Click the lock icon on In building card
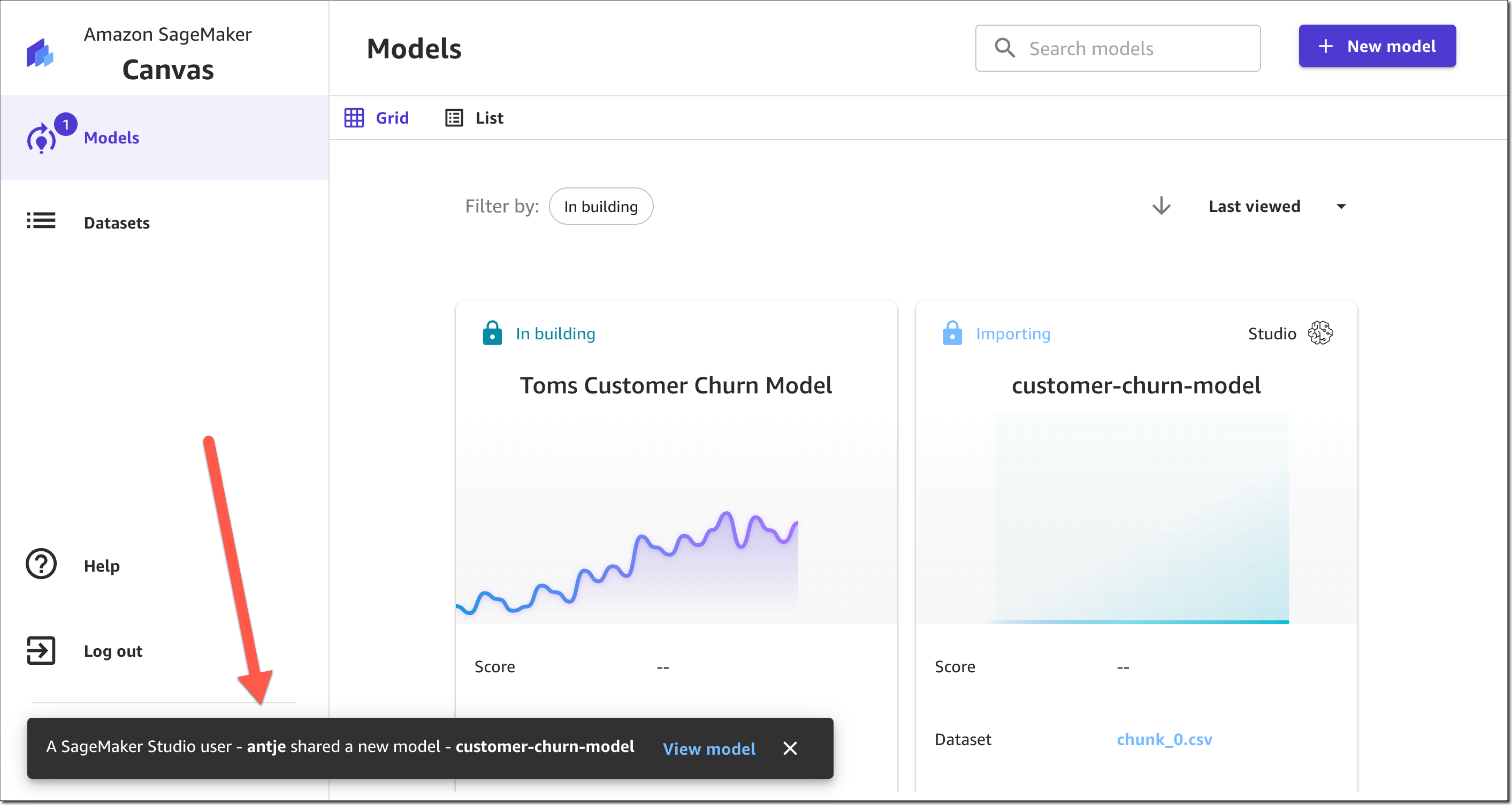Viewport: 1512px width, 805px height. 492,333
